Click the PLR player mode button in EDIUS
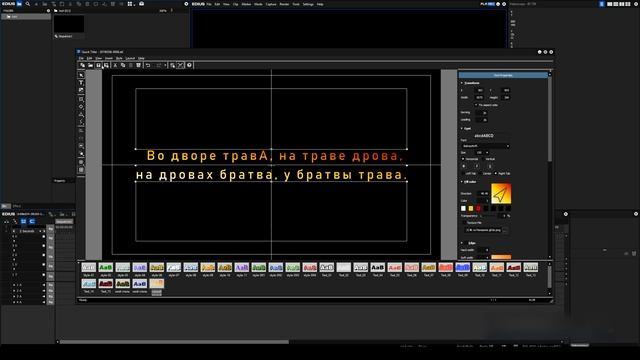Screen dimensions: 640x360 point(484,4)
